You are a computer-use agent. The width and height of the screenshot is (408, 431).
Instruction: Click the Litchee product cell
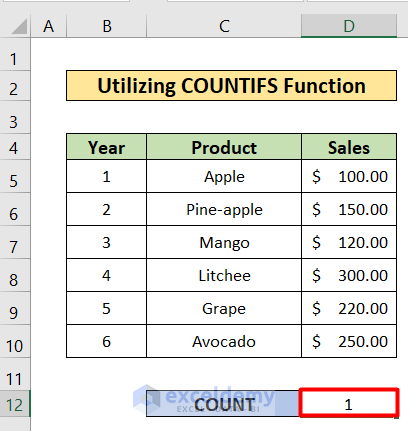coord(224,275)
